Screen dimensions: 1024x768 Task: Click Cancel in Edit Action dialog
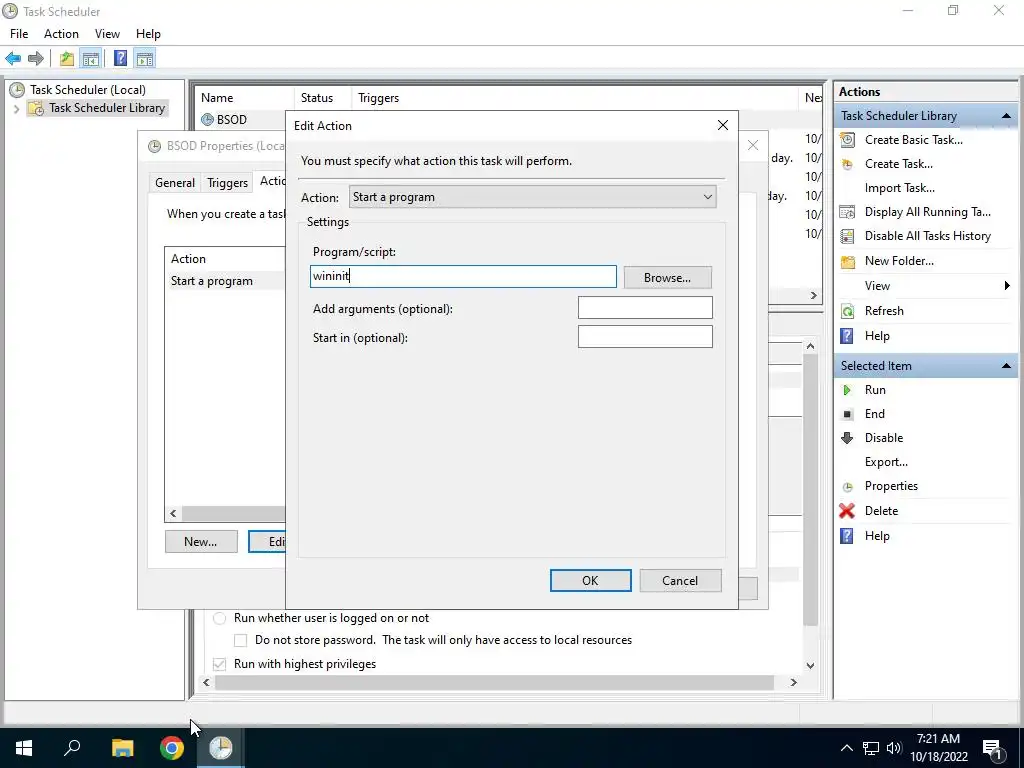click(680, 581)
